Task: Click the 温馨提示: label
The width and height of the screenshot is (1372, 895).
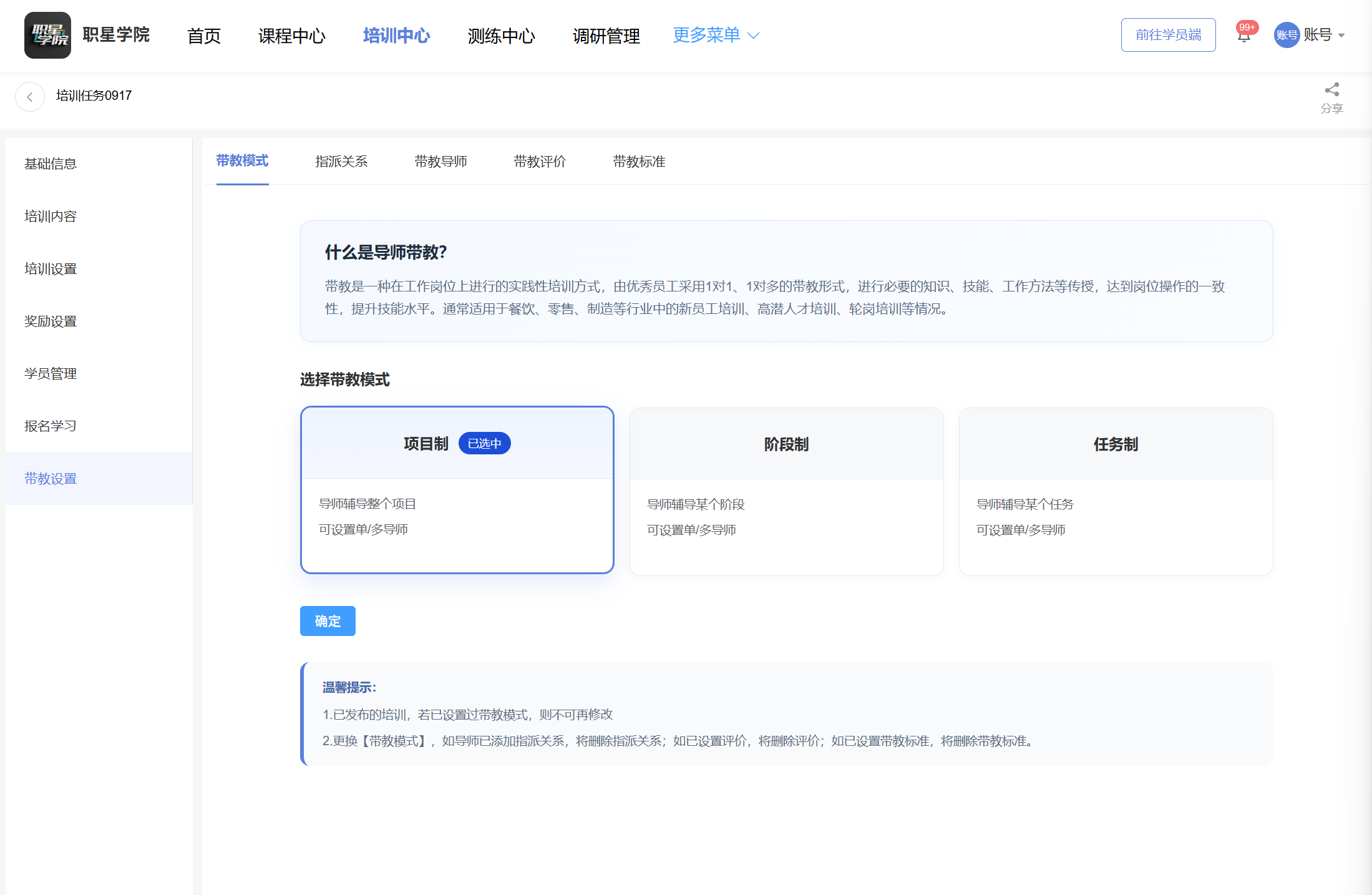Action: pos(349,687)
